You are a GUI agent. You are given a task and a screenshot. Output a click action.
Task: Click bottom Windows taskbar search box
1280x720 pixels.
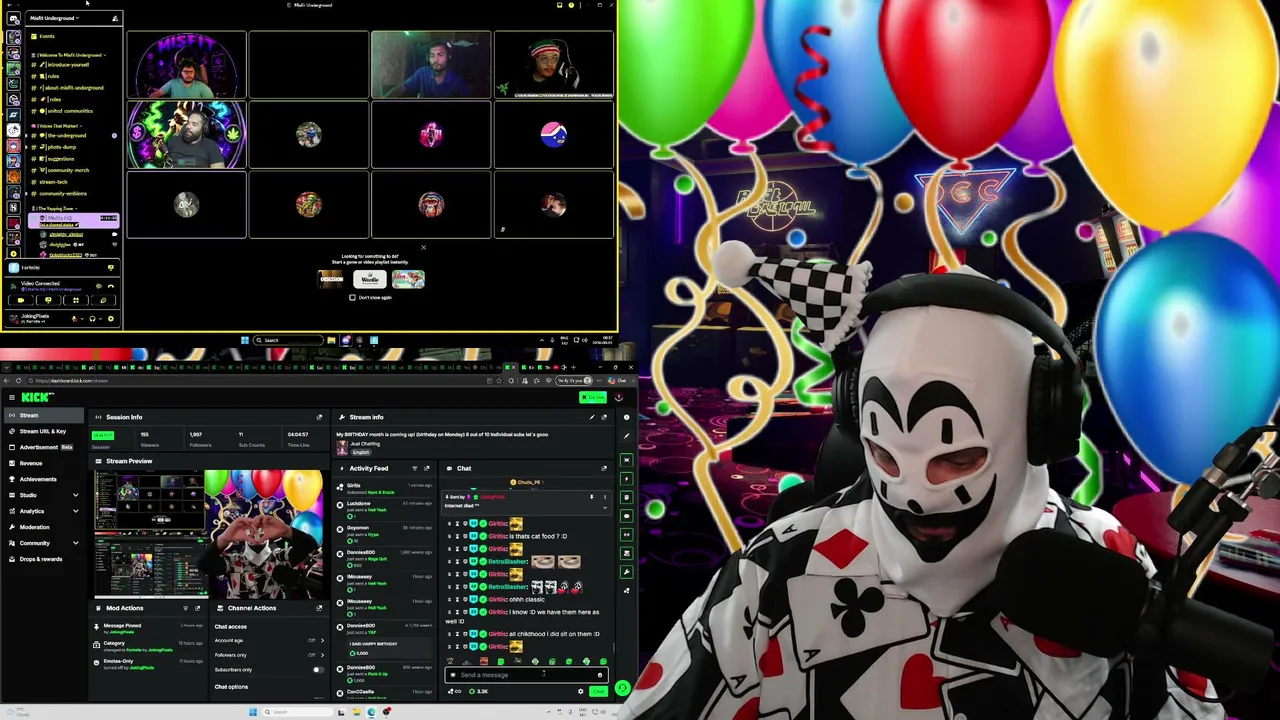point(297,712)
